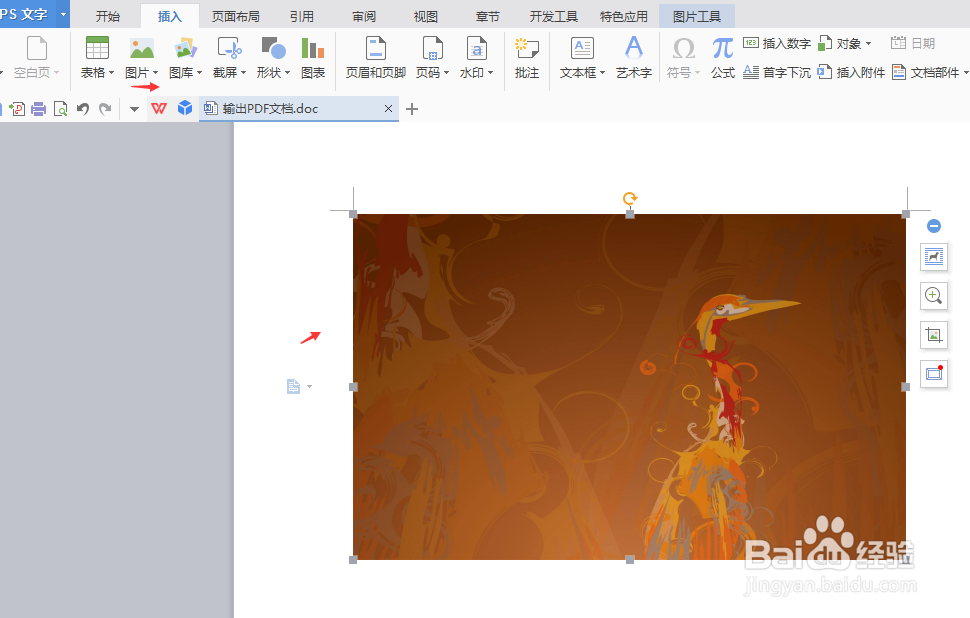Select the inserted heron image
Viewport: 970px width, 618px height.
(x=629, y=387)
